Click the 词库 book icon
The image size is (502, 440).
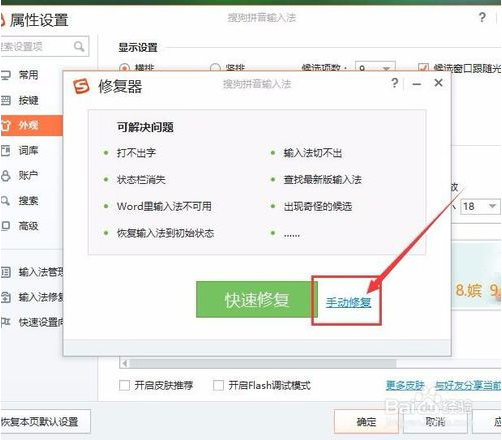(x=6, y=151)
